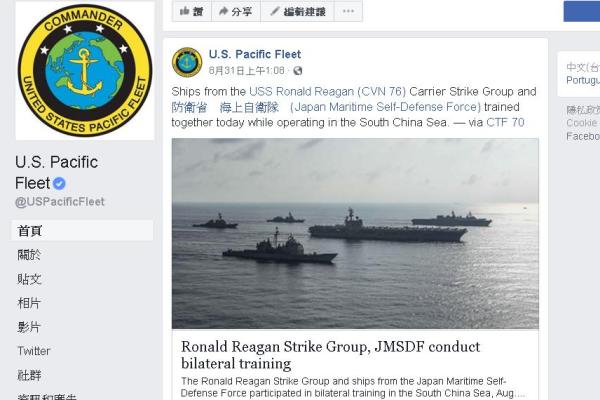Image resolution: width=600 pixels, height=400 pixels.
Task: Open the Twitter sidebar item
Action: 34,351
